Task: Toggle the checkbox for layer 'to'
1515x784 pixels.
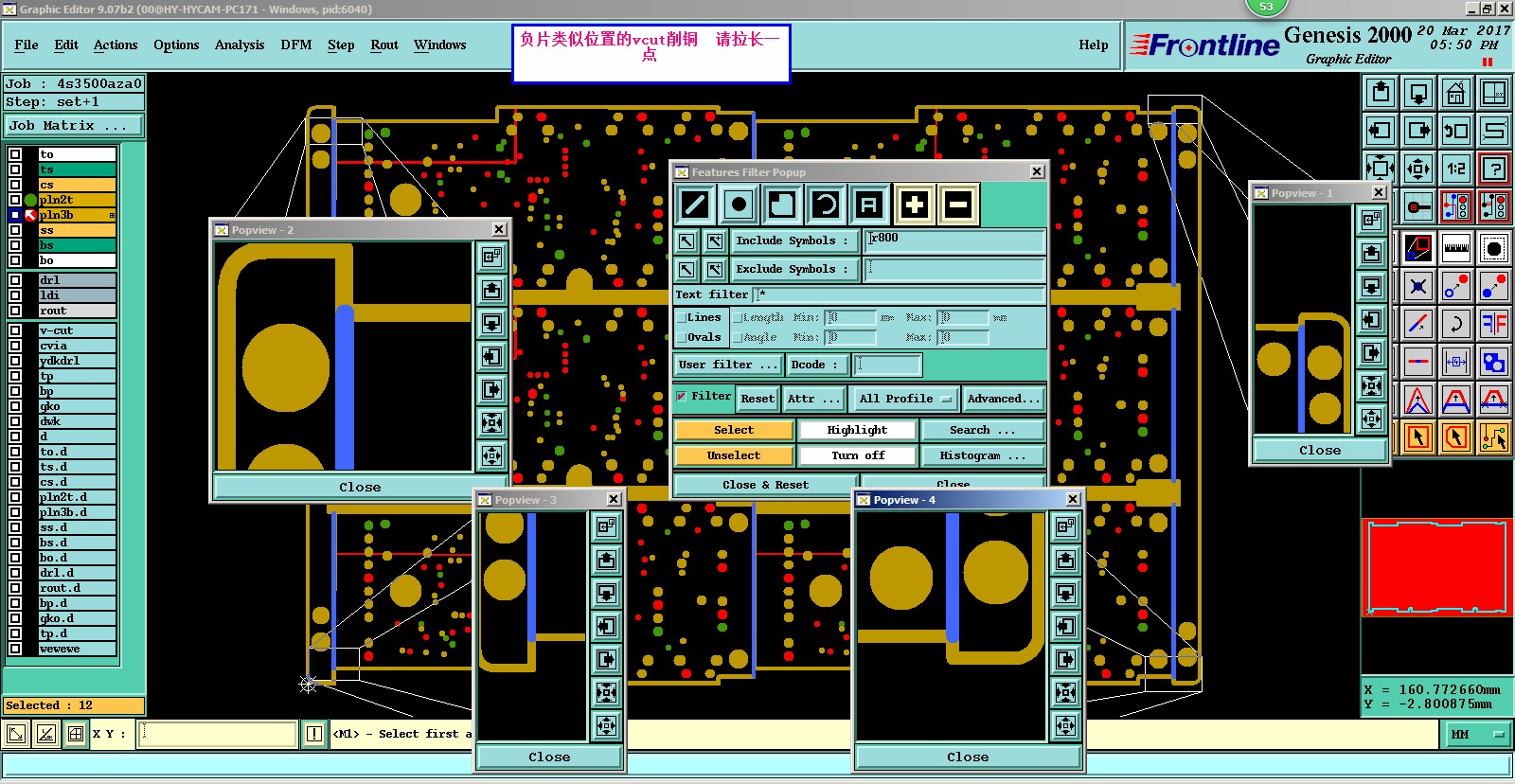Action: (15, 154)
